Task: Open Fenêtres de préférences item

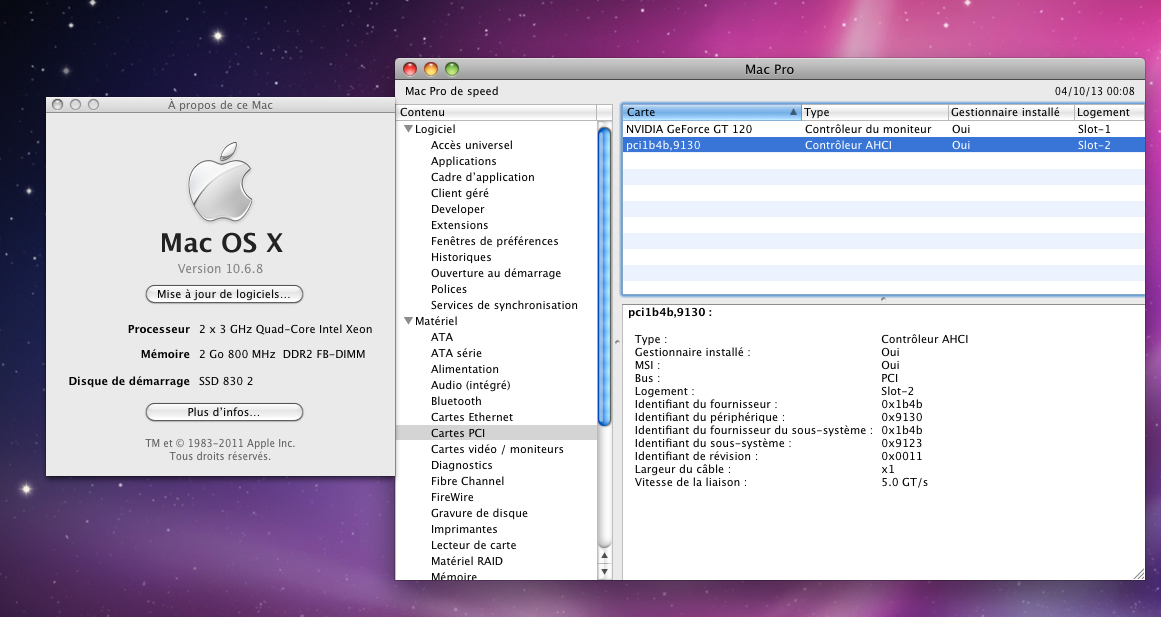Action: point(495,241)
